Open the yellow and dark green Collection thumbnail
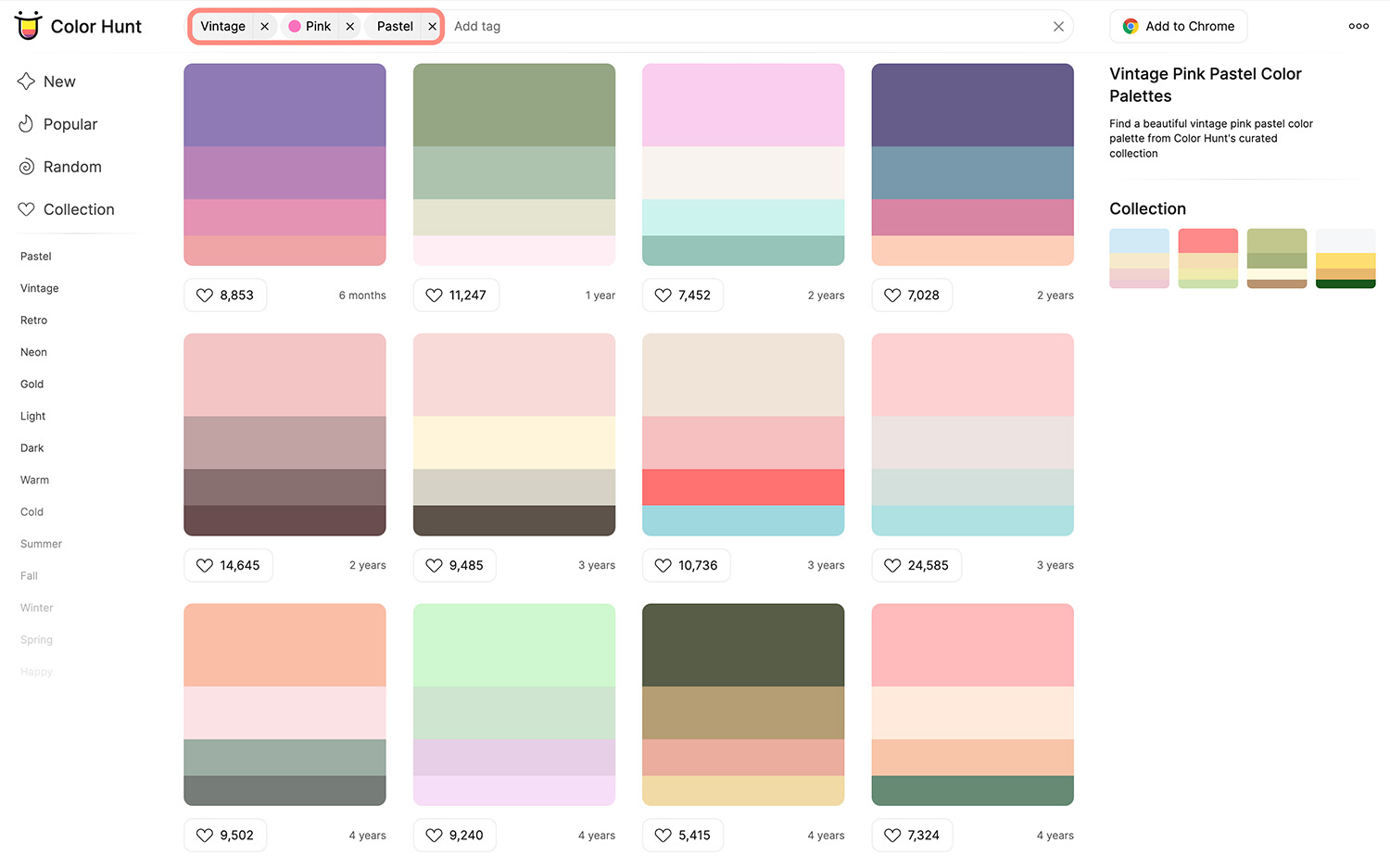1390x868 pixels. click(x=1346, y=258)
